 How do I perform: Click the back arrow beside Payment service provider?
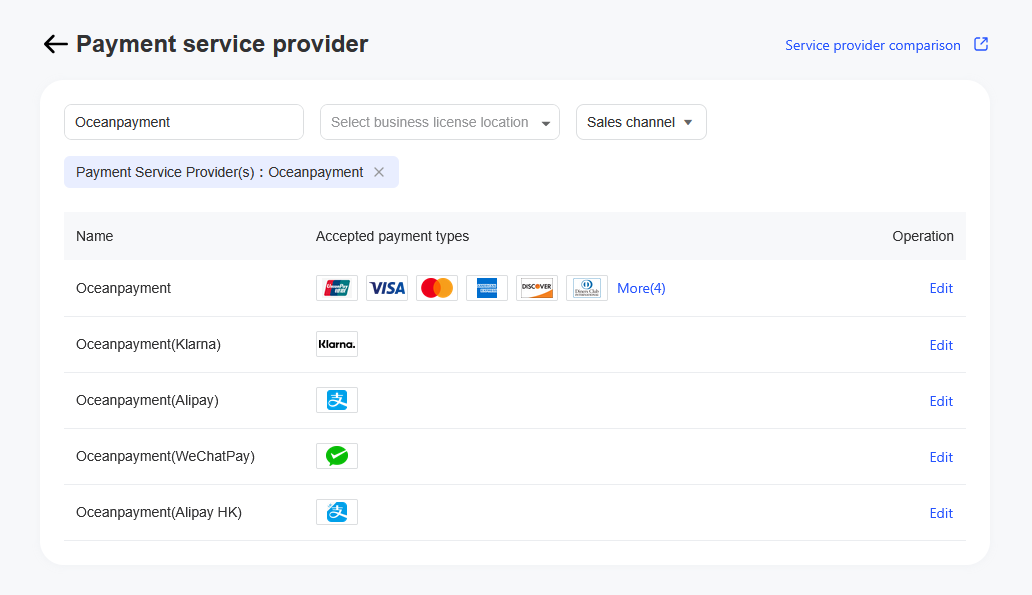tap(56, 44)
